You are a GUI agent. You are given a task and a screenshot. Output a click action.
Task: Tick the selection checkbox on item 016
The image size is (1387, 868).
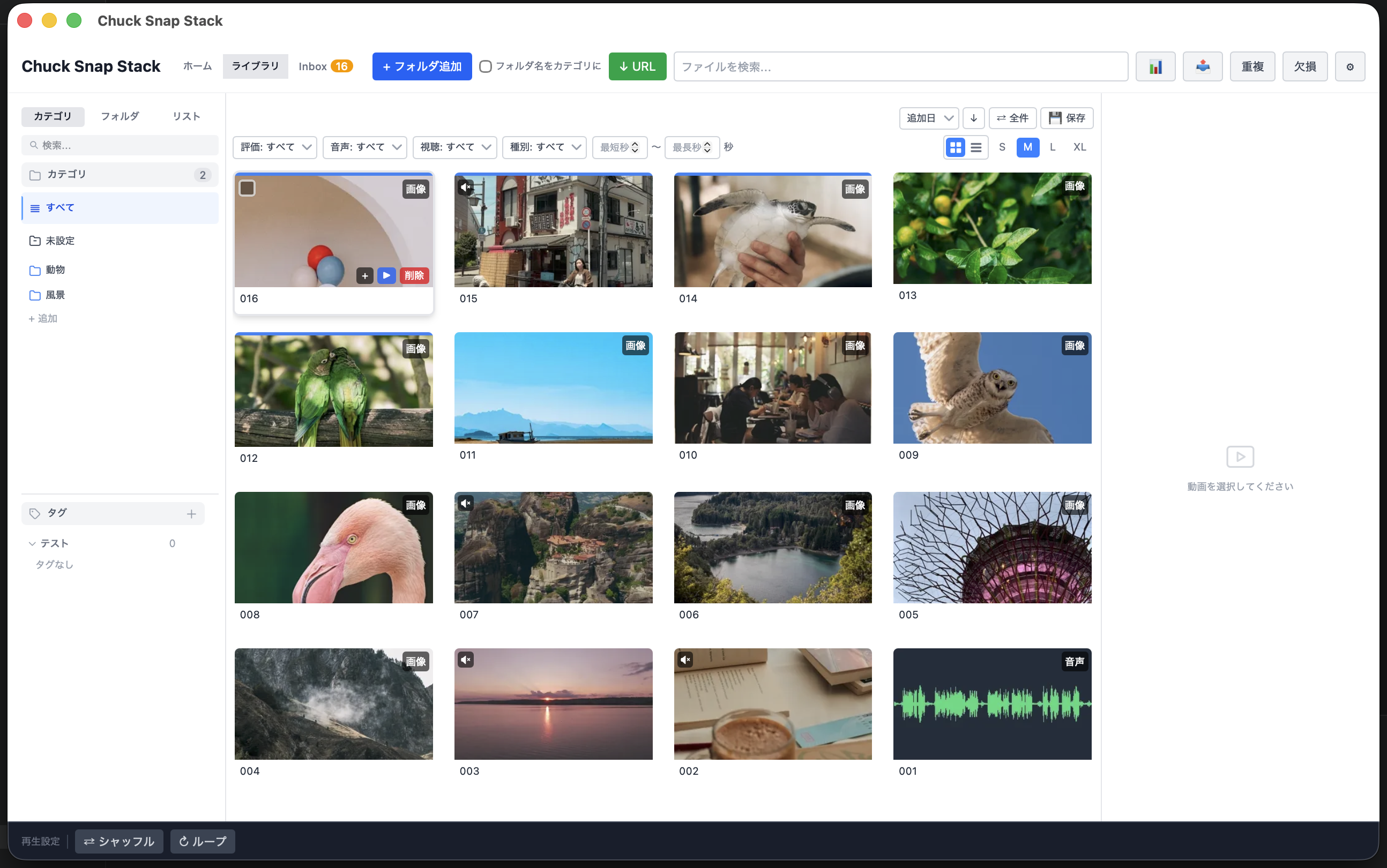coord(247,188)
